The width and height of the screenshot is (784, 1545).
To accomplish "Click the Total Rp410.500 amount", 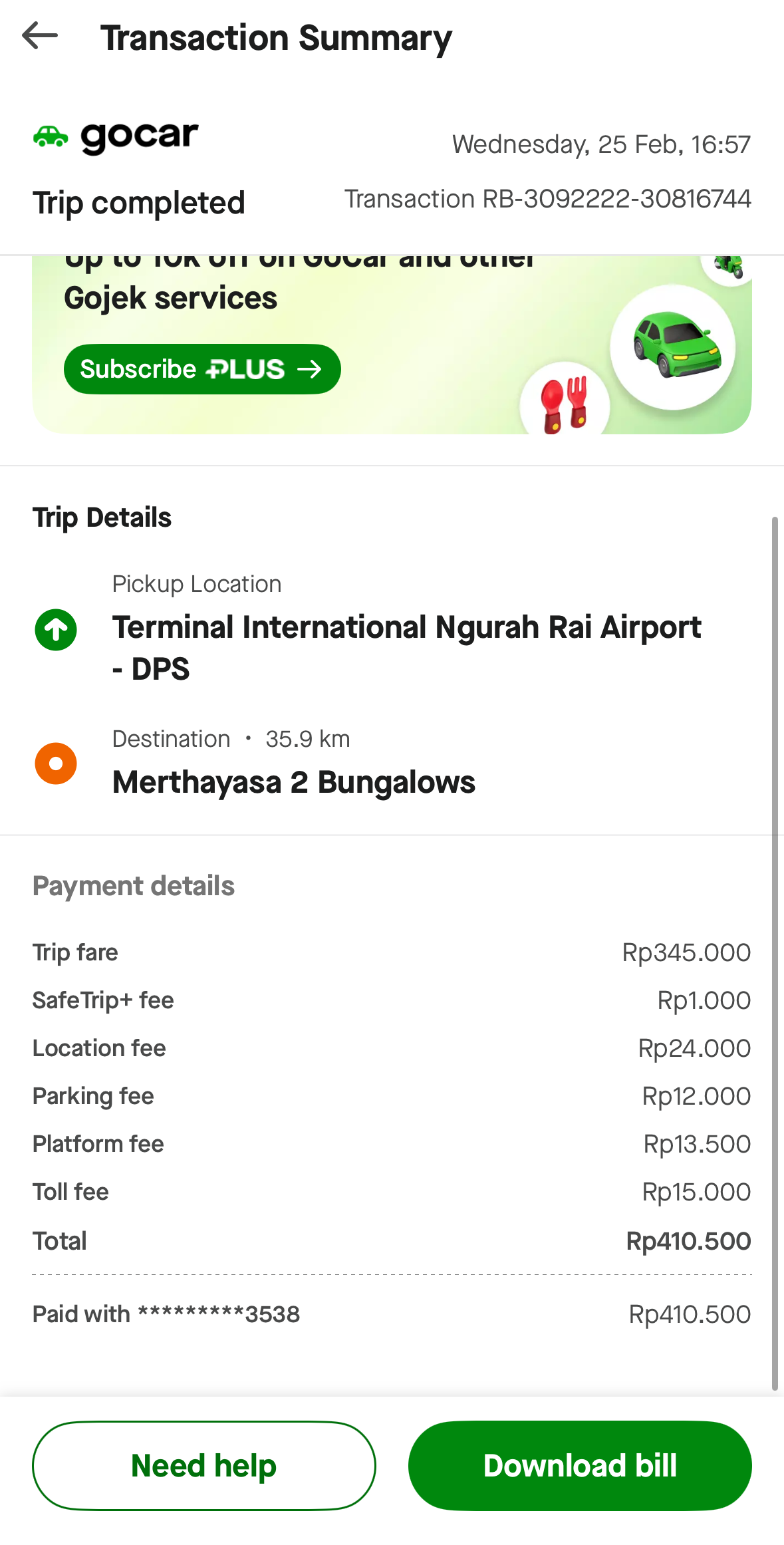I will [688, 1241].
